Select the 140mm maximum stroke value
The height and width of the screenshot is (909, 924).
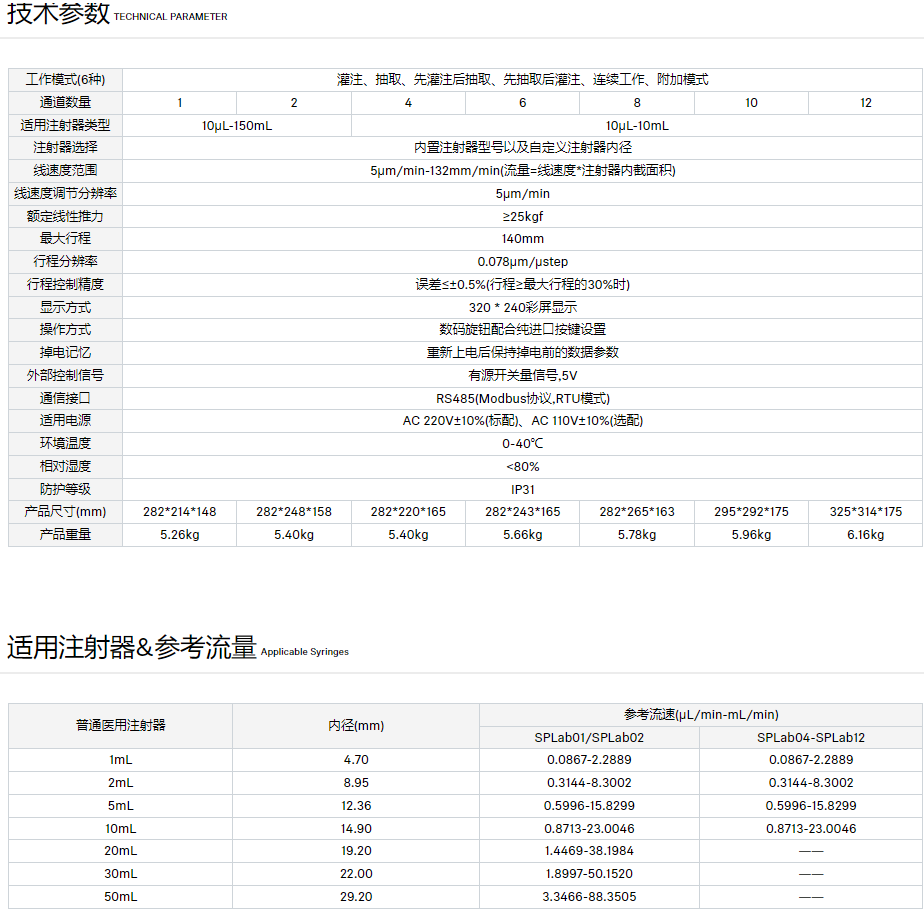tap(522, 239)
